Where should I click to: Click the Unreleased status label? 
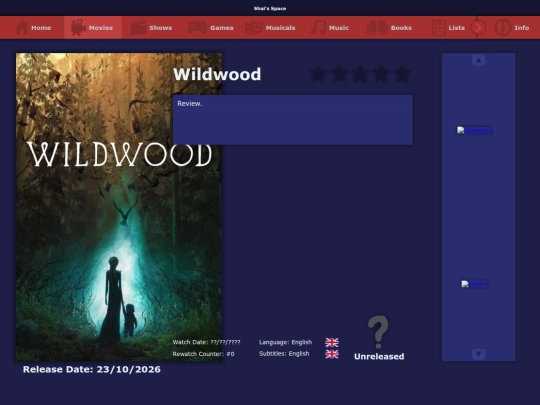click(x=379, y=356)
